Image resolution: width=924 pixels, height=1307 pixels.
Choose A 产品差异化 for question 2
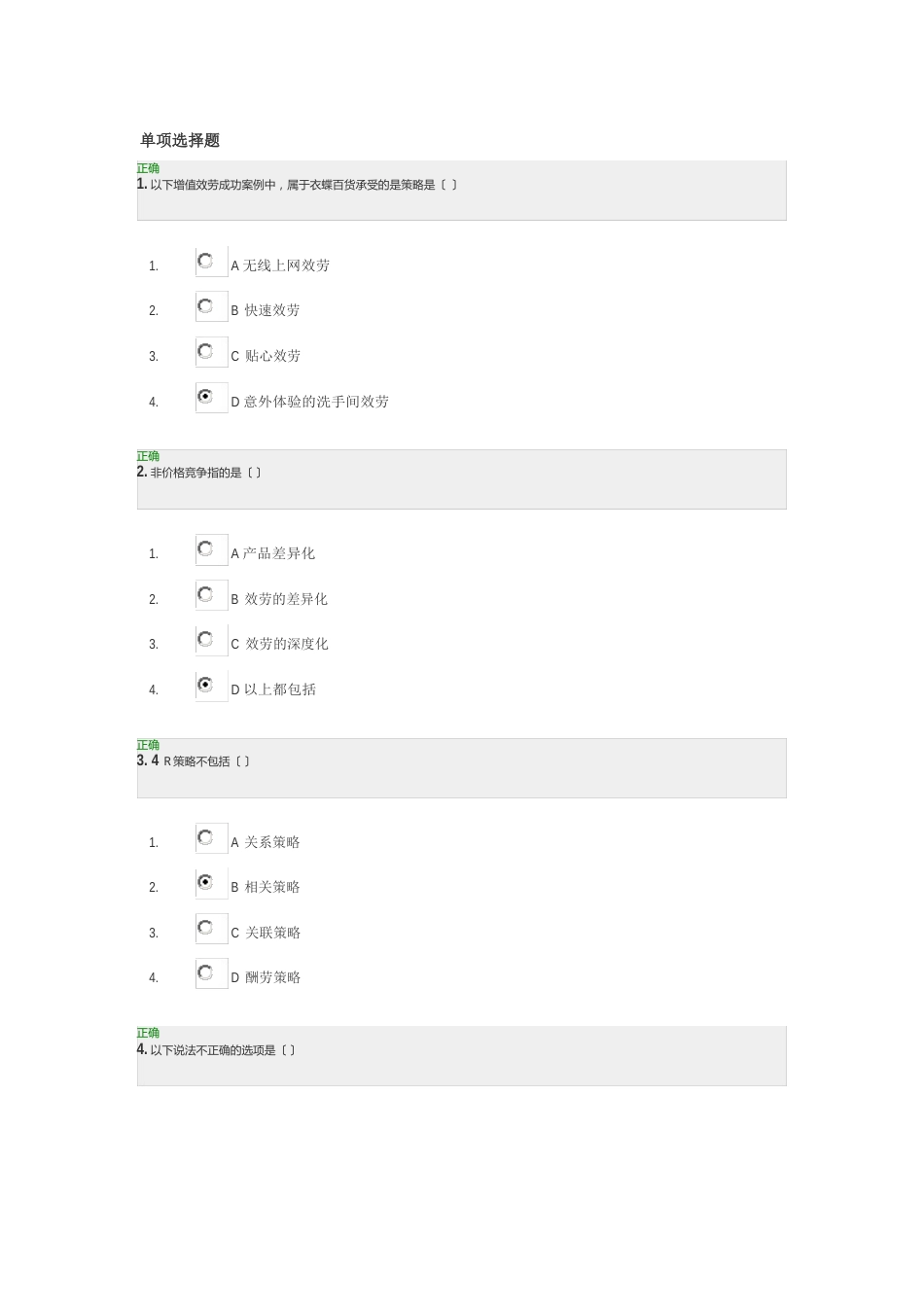[x=205, y=548]
